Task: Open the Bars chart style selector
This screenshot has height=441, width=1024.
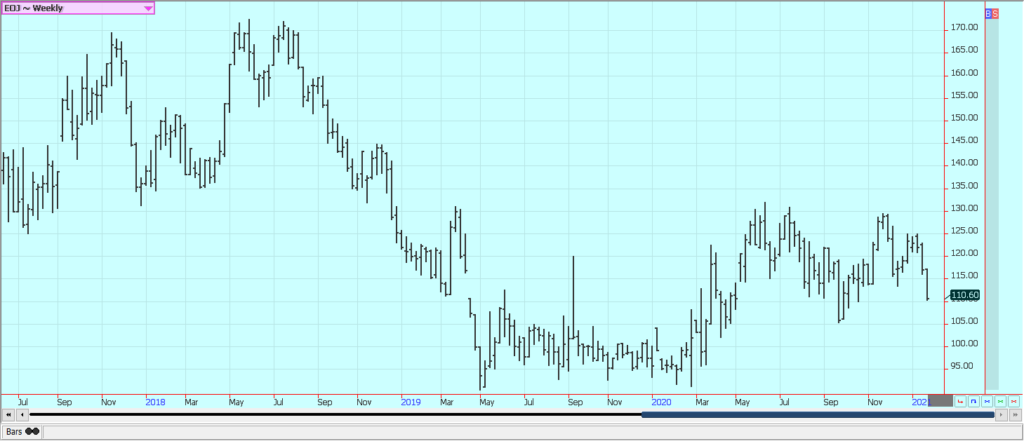Action: [x=23, y=431]
